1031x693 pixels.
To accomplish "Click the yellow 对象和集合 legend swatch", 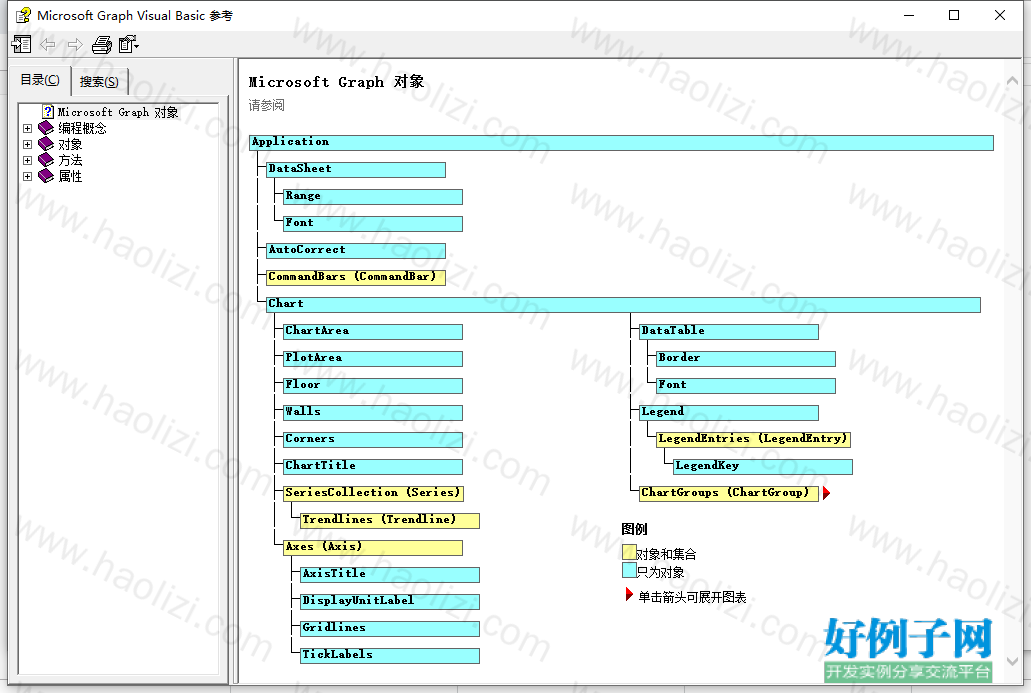I will (629, 552).
